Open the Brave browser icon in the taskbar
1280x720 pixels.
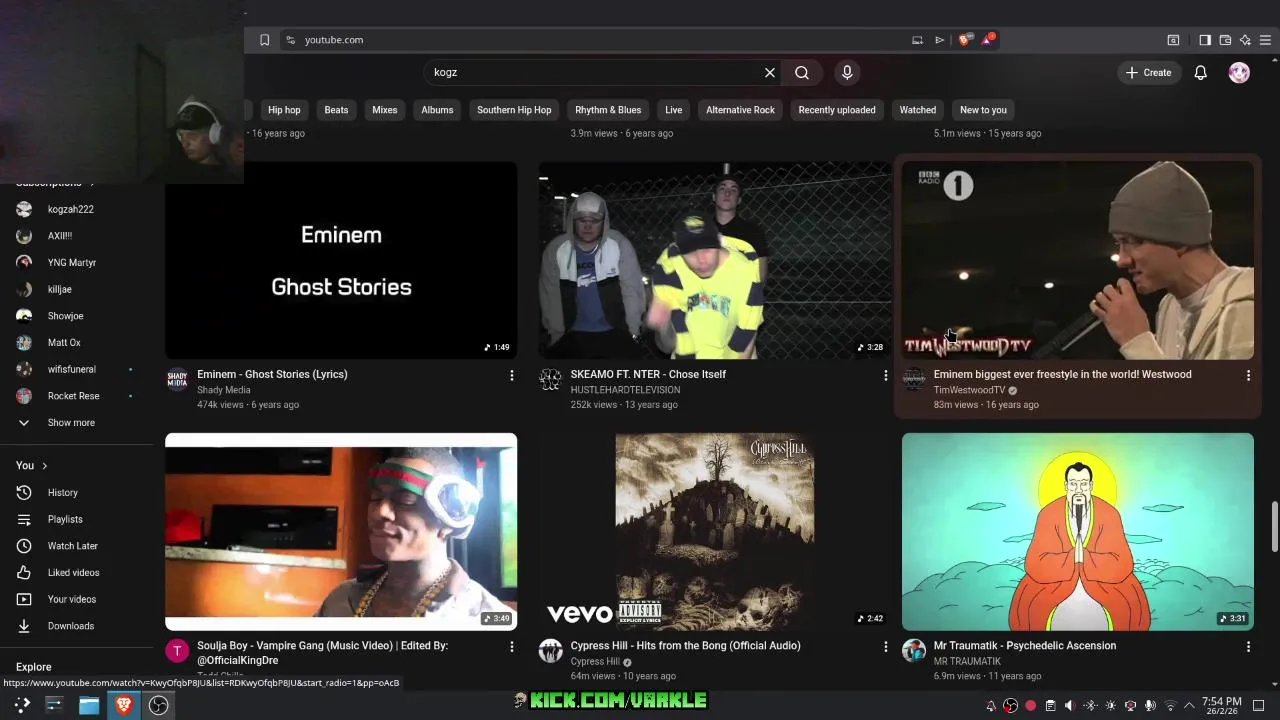pos(124,705)
